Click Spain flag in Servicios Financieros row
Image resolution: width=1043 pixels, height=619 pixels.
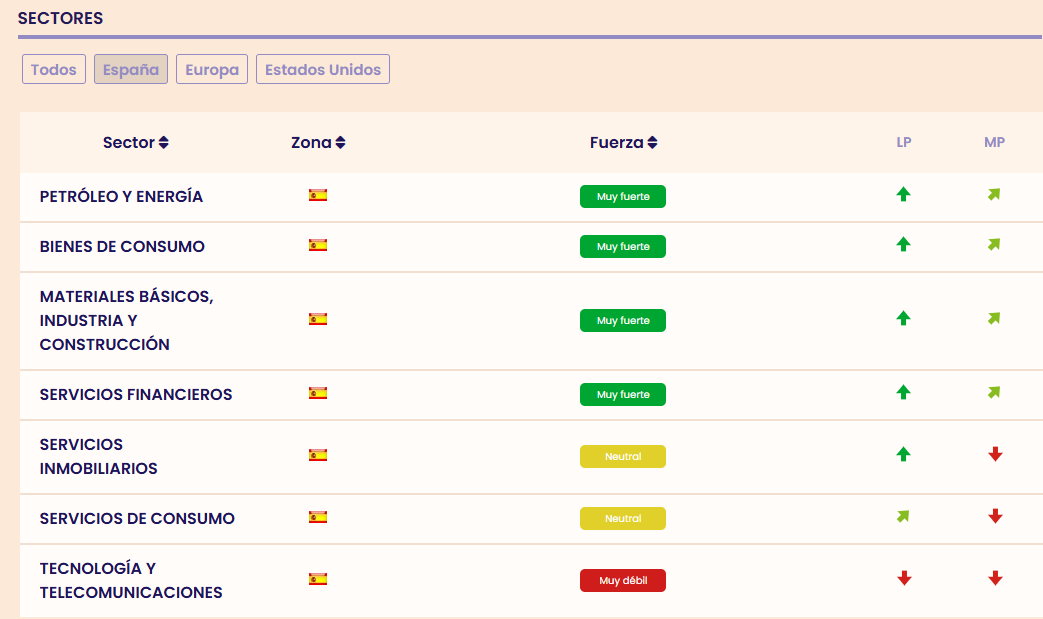pos(318,393)
